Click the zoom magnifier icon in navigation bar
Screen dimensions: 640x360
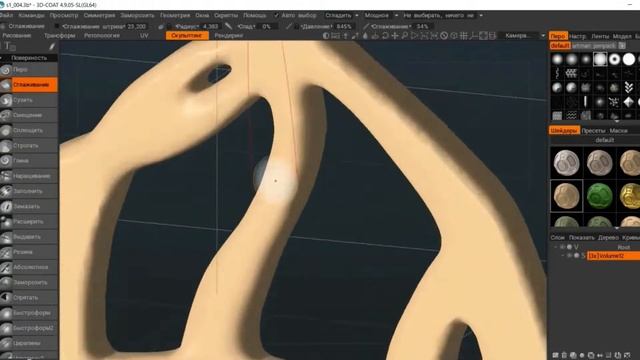[404, 36]
